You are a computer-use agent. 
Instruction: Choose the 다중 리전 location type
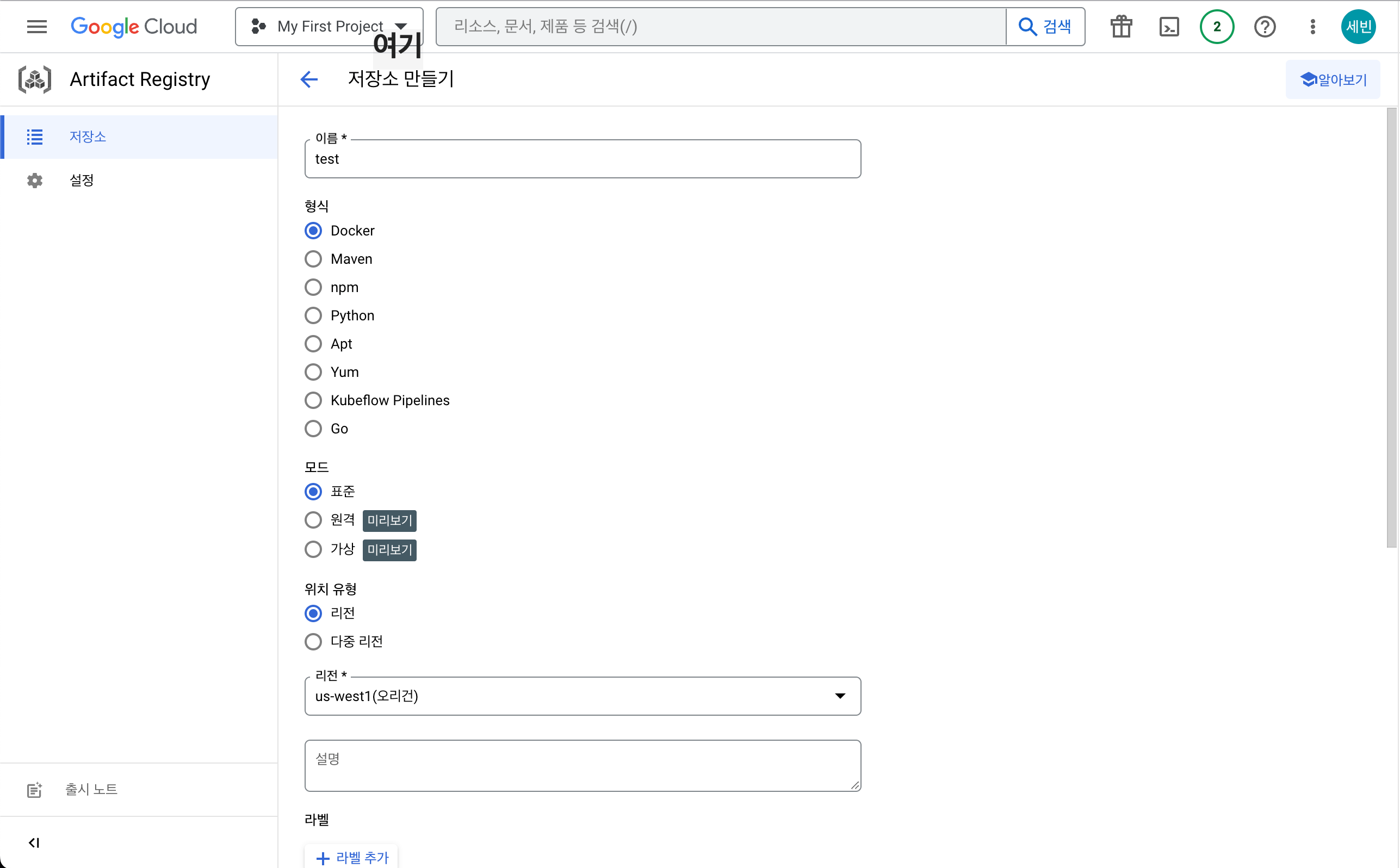[313, 641]
